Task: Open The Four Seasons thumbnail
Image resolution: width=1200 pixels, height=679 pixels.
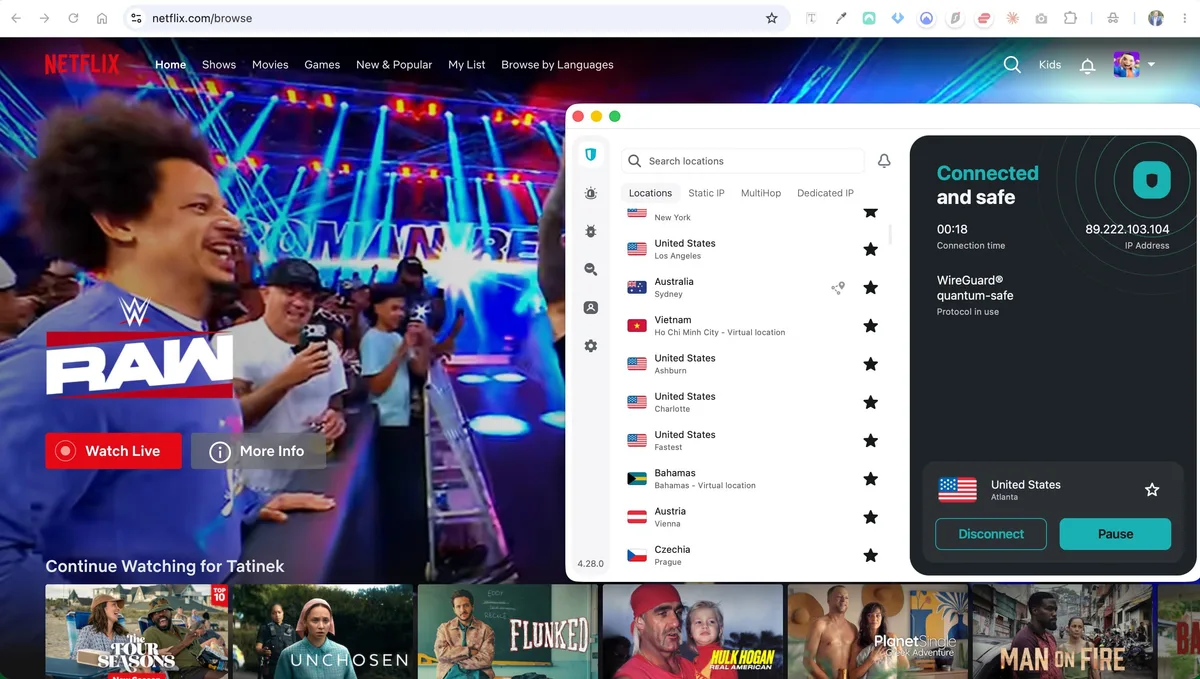Action: 136,631
